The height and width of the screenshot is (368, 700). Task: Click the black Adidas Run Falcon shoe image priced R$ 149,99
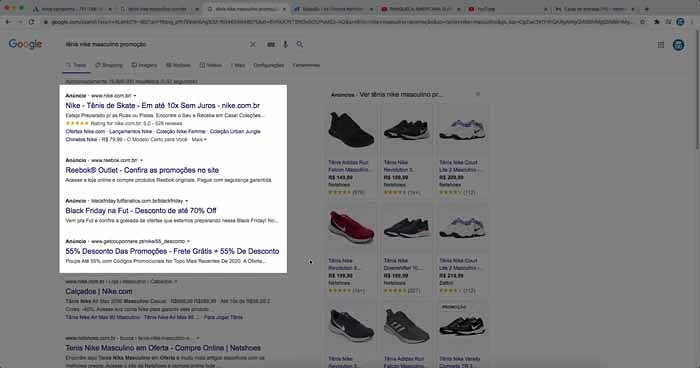(351, 130)
